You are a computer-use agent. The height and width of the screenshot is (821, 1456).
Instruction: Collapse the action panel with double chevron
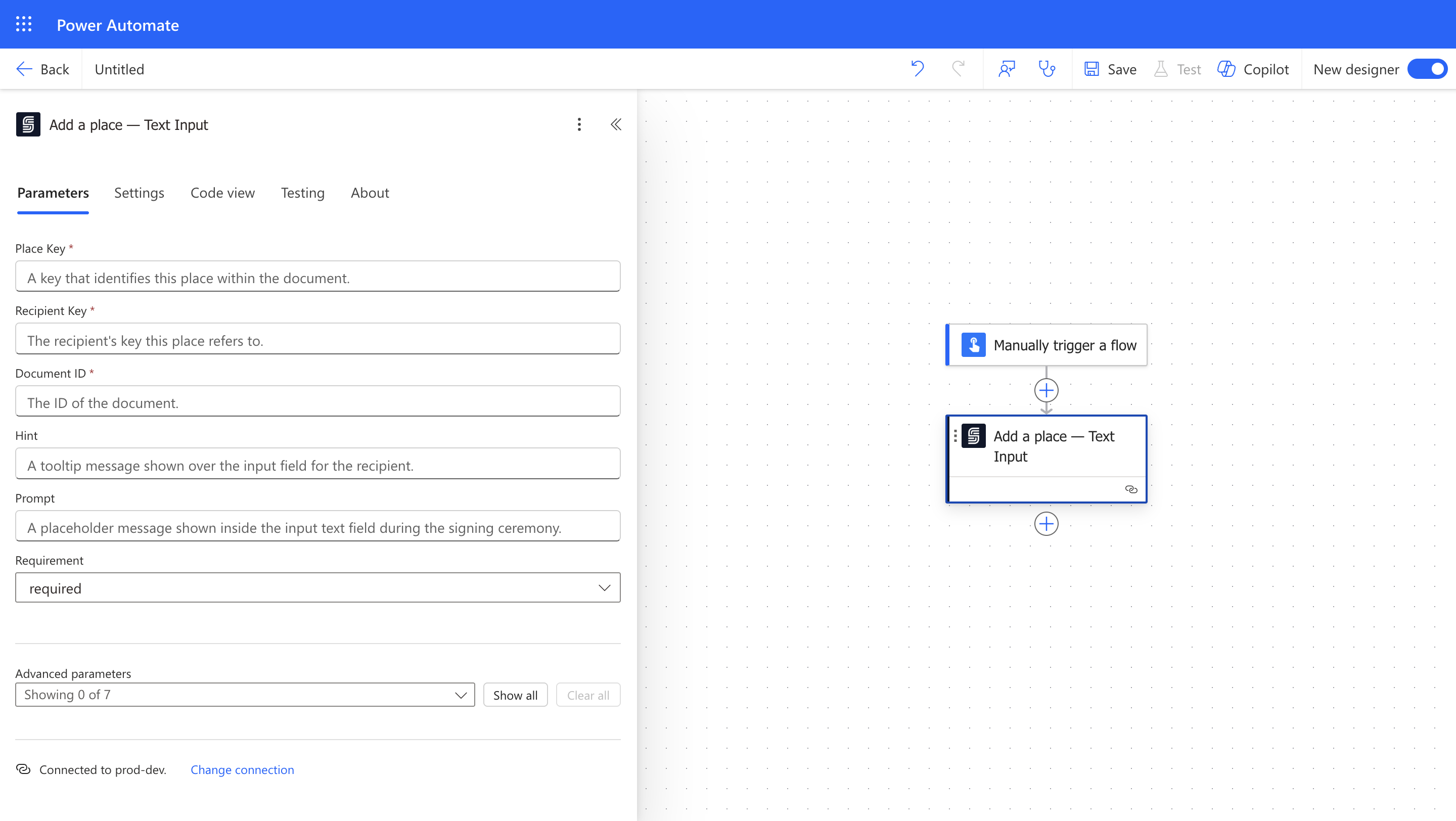pyautogui.click(x=616, y=124)
